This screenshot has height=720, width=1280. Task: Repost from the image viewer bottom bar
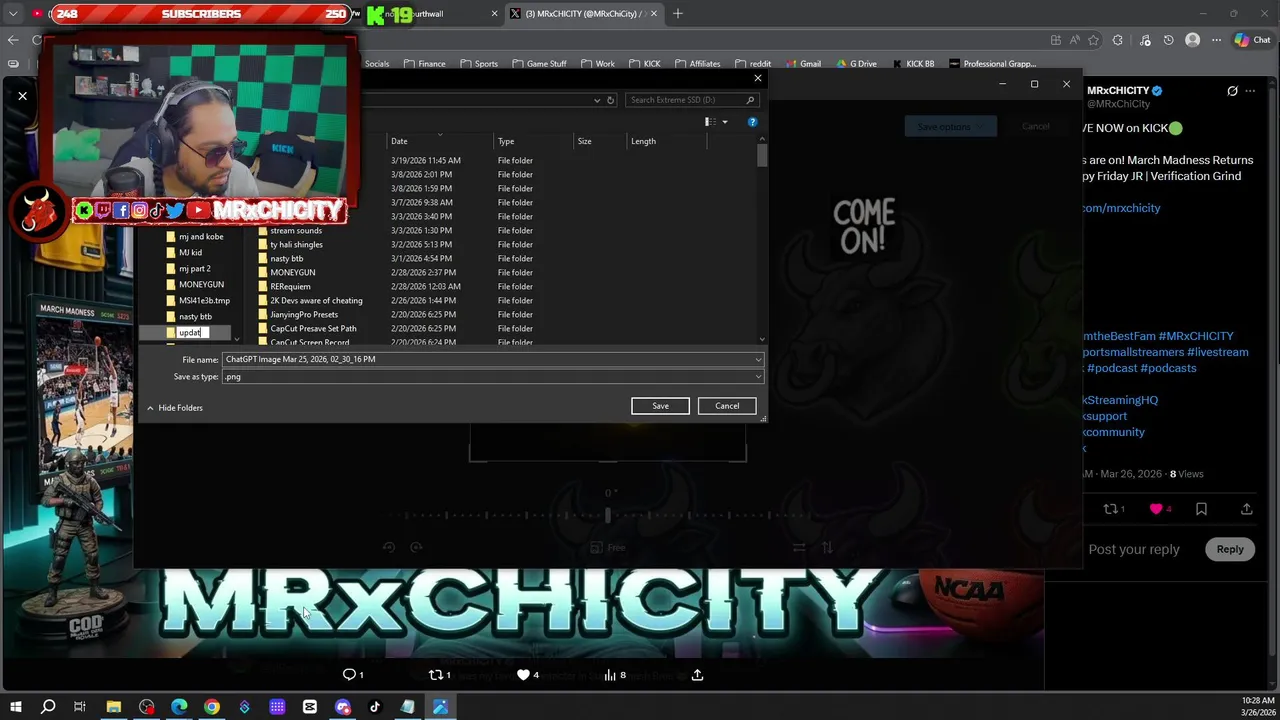pos(439,675)
